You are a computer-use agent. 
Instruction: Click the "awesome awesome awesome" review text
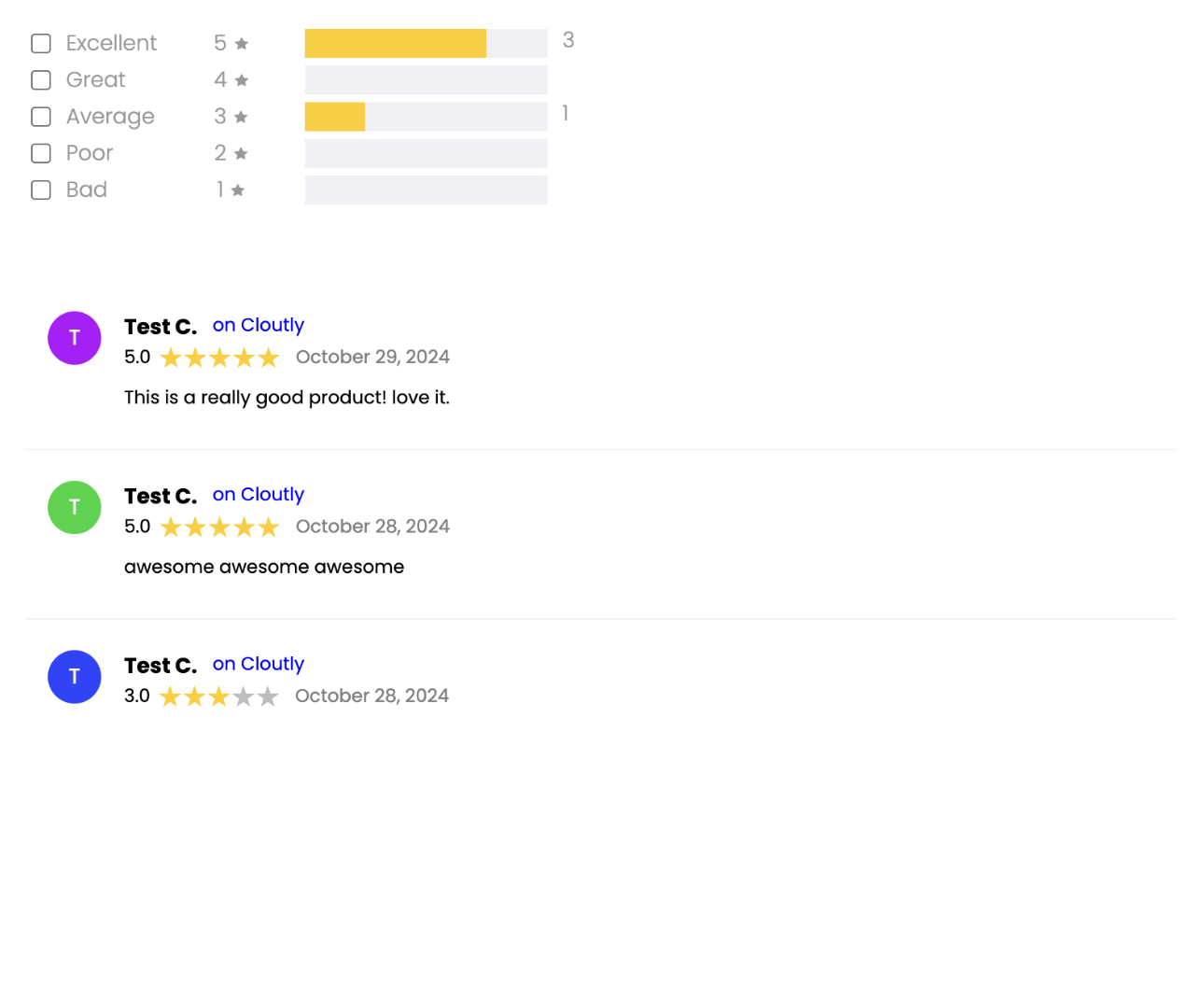(264, 567)
